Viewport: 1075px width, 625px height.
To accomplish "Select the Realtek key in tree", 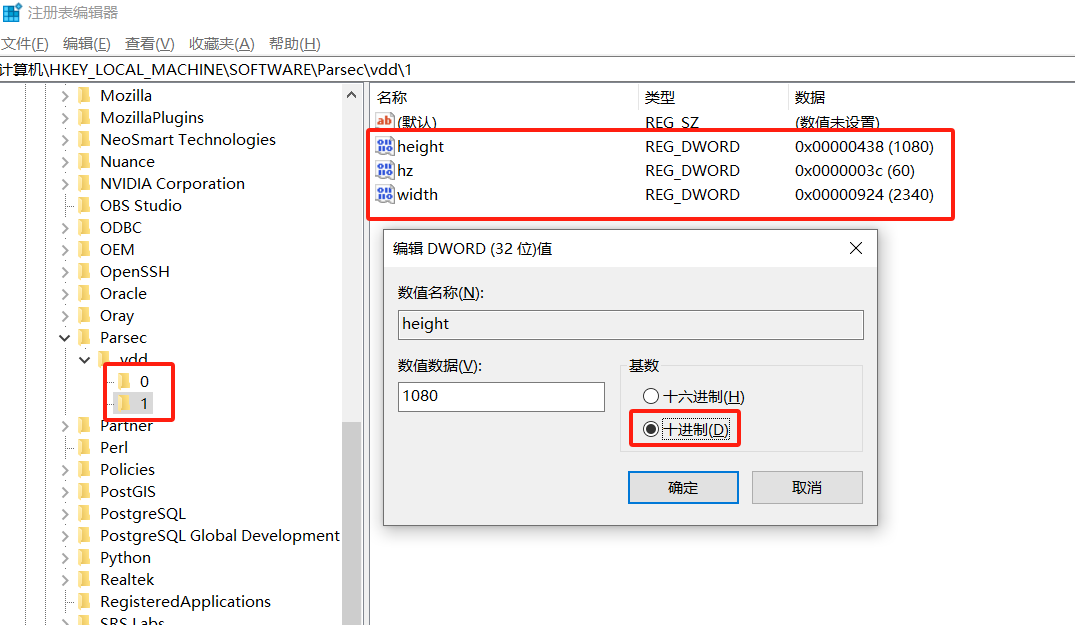I will pyautogui.click(x=127, y=579).
